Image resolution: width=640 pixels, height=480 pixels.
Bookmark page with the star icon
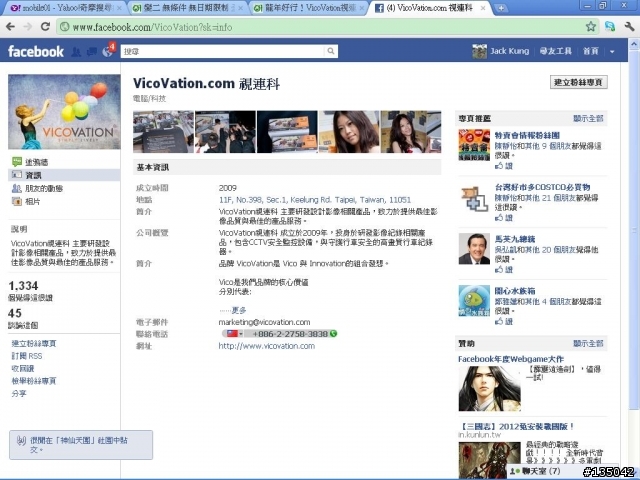click(x=591, y=27)
